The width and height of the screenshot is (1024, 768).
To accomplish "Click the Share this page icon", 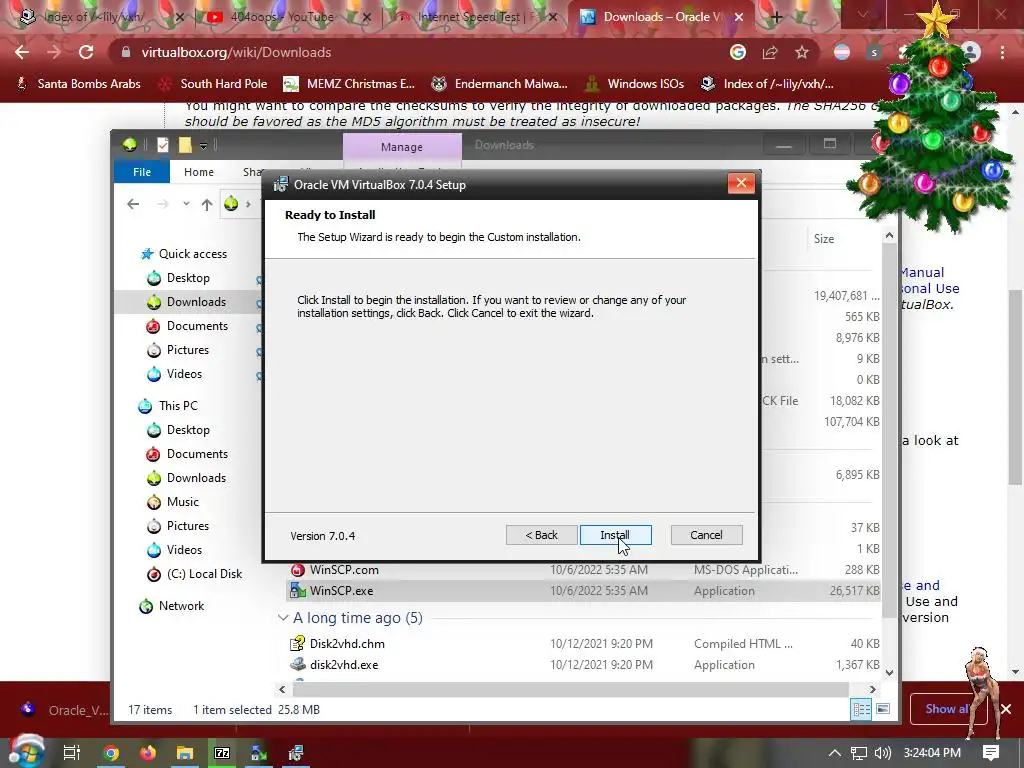I will [770, 52].
